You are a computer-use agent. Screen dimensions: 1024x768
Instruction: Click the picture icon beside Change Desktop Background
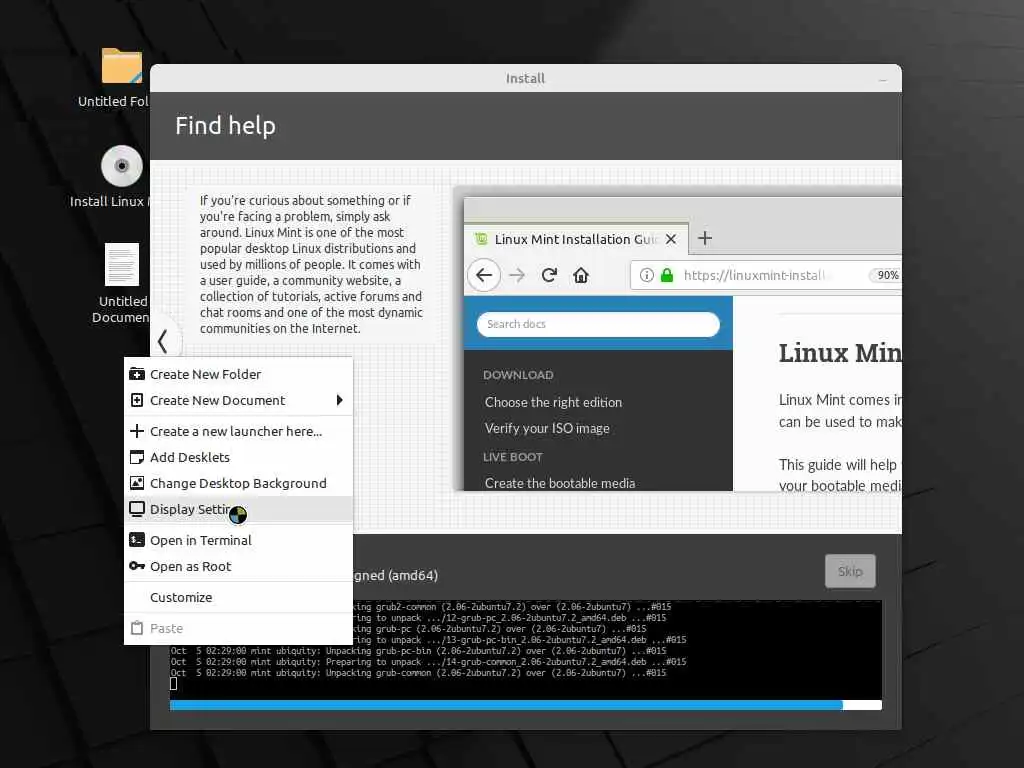click(x=137, y=483)
